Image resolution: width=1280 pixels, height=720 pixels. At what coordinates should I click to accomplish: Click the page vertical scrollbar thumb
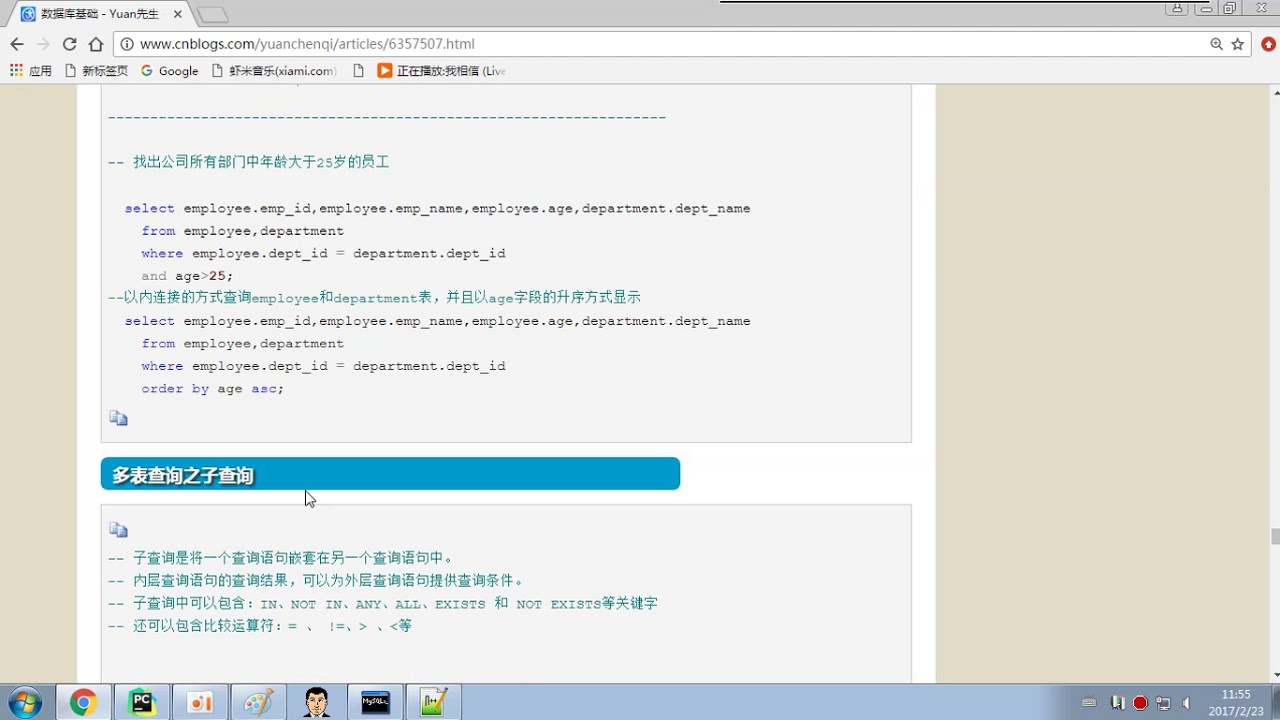pyautogui.click(x=1275, y=536)
